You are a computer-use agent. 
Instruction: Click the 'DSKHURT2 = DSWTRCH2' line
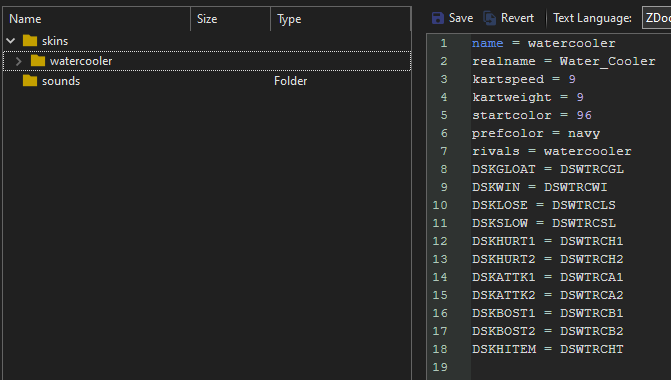(x=548, y=259)
